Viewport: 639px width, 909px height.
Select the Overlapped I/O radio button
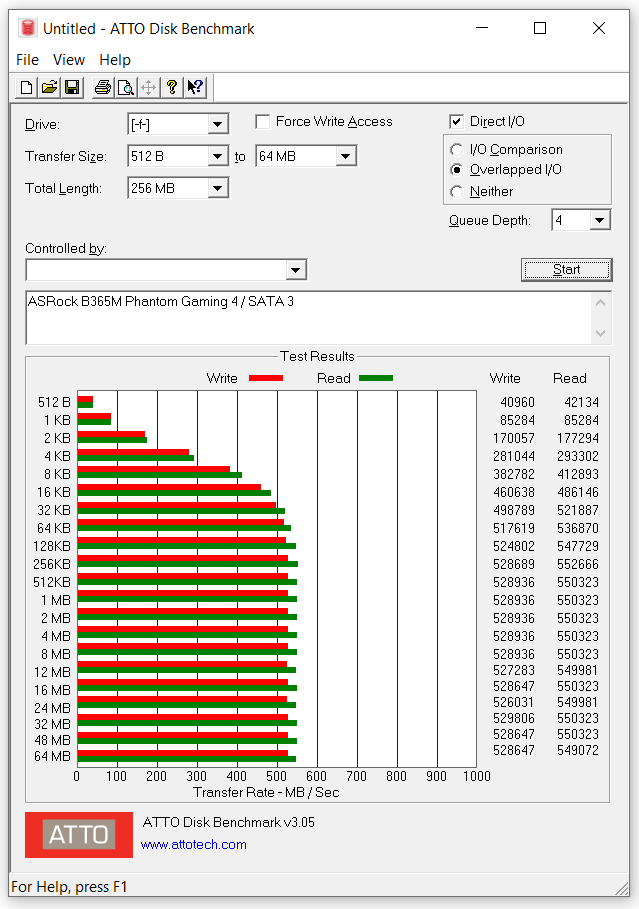coord(457,170)
